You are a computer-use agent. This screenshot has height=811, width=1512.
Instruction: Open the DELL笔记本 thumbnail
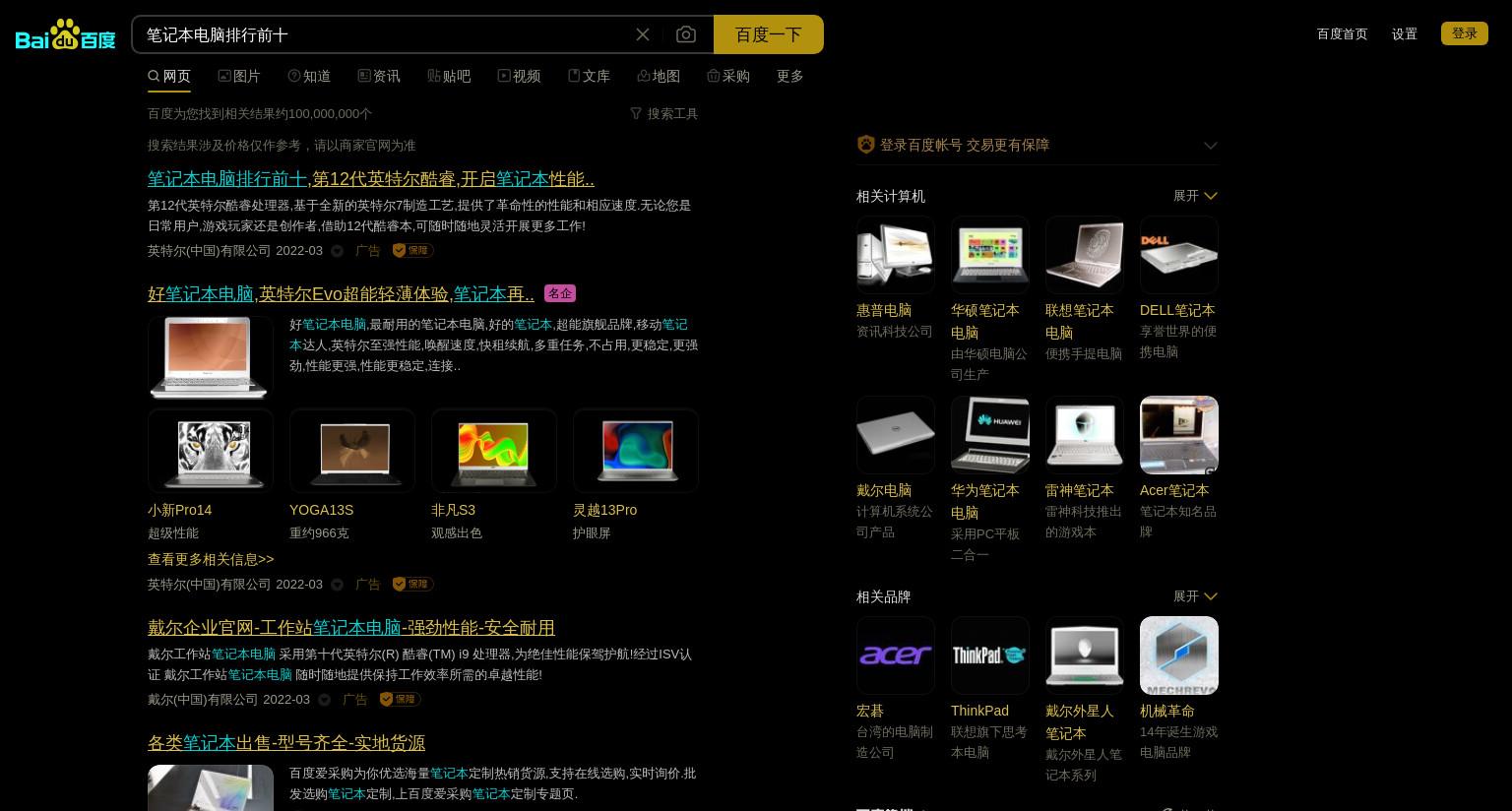click(1179, 255)
